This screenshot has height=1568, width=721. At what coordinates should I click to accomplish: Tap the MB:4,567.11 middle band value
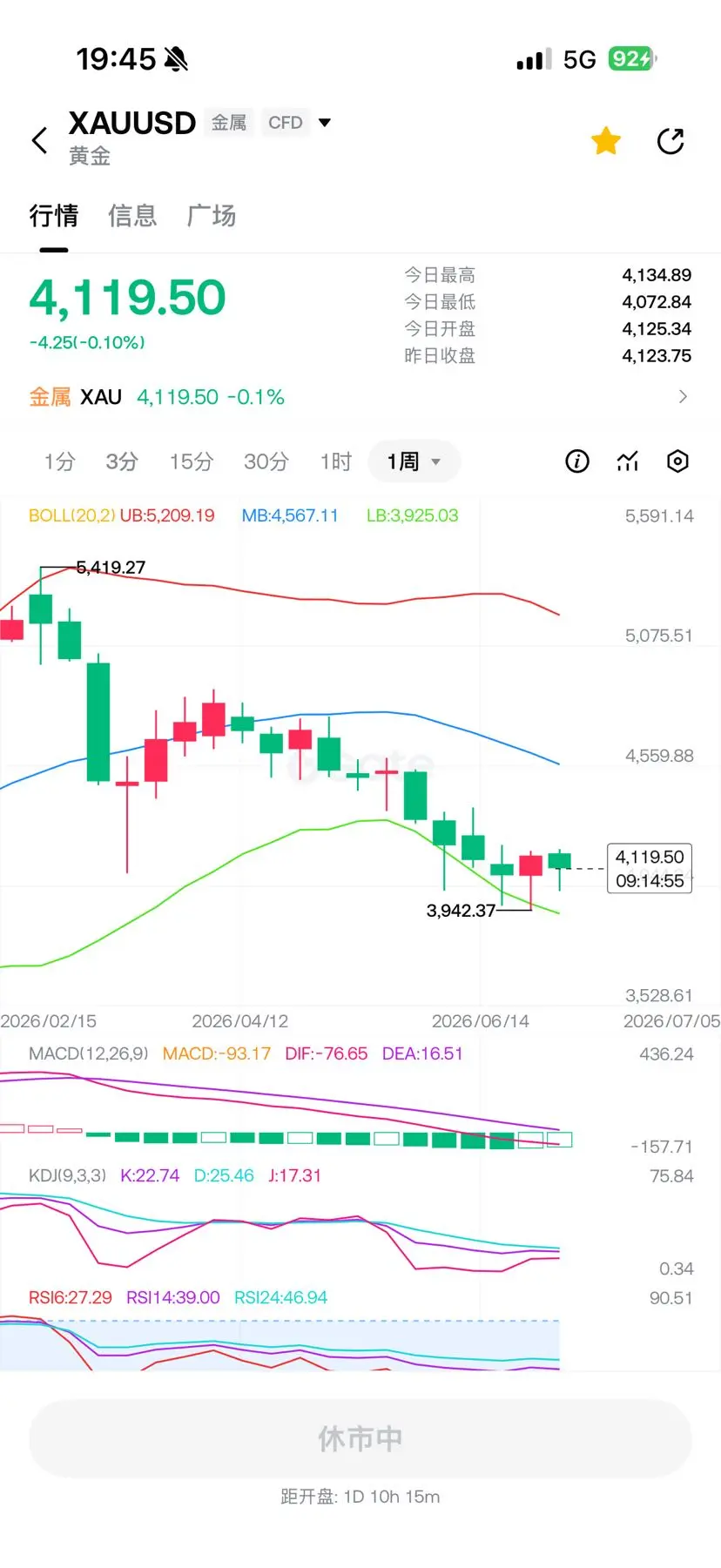click(x=290, y=515)
